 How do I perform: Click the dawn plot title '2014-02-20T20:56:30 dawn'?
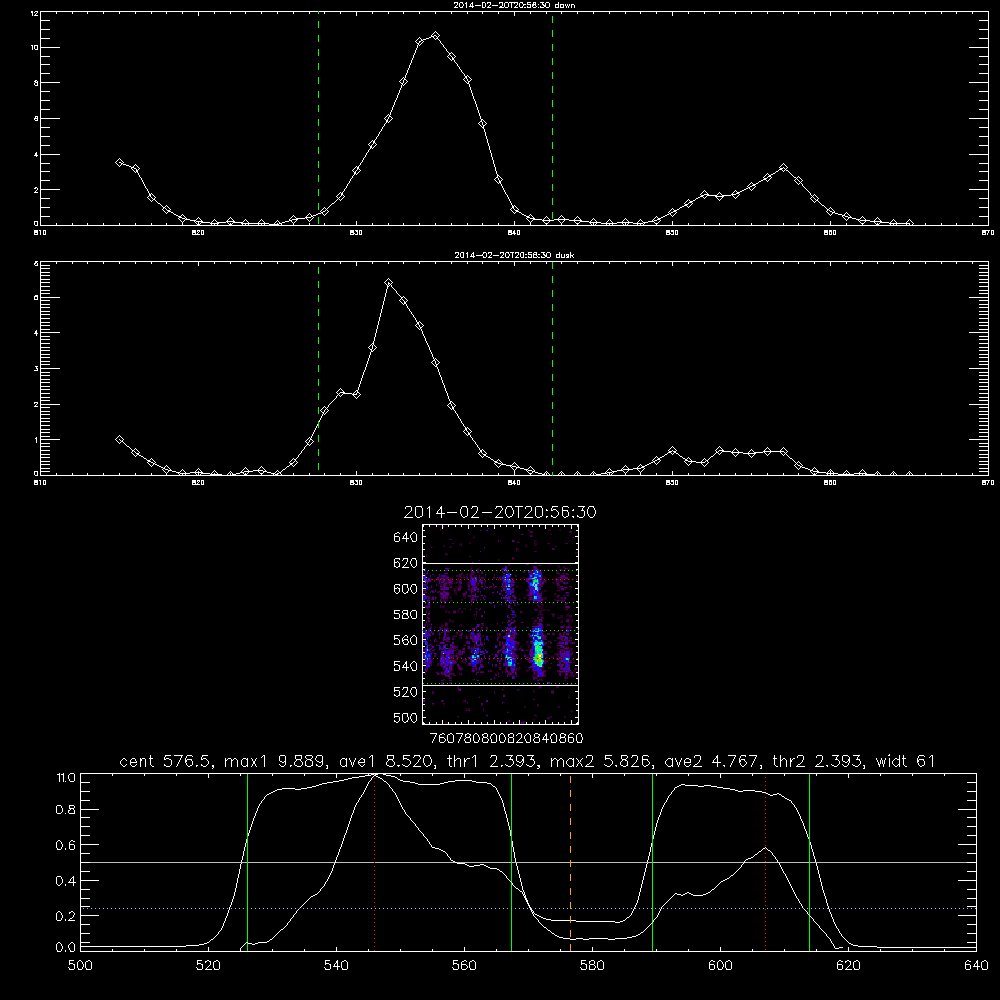[x=514, y=4]
